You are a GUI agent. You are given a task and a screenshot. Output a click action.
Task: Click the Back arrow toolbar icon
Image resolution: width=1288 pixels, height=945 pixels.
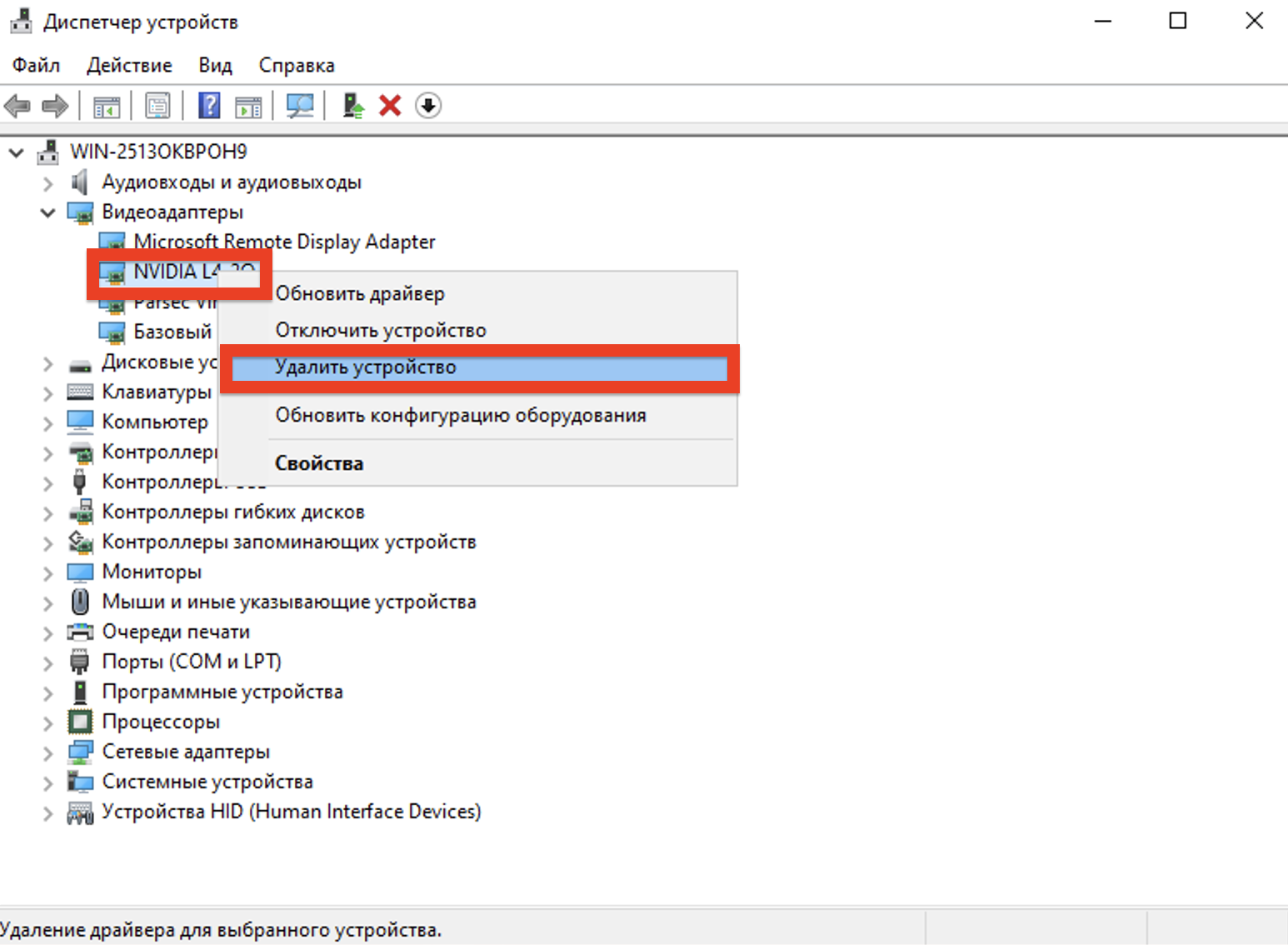[17, 106]
